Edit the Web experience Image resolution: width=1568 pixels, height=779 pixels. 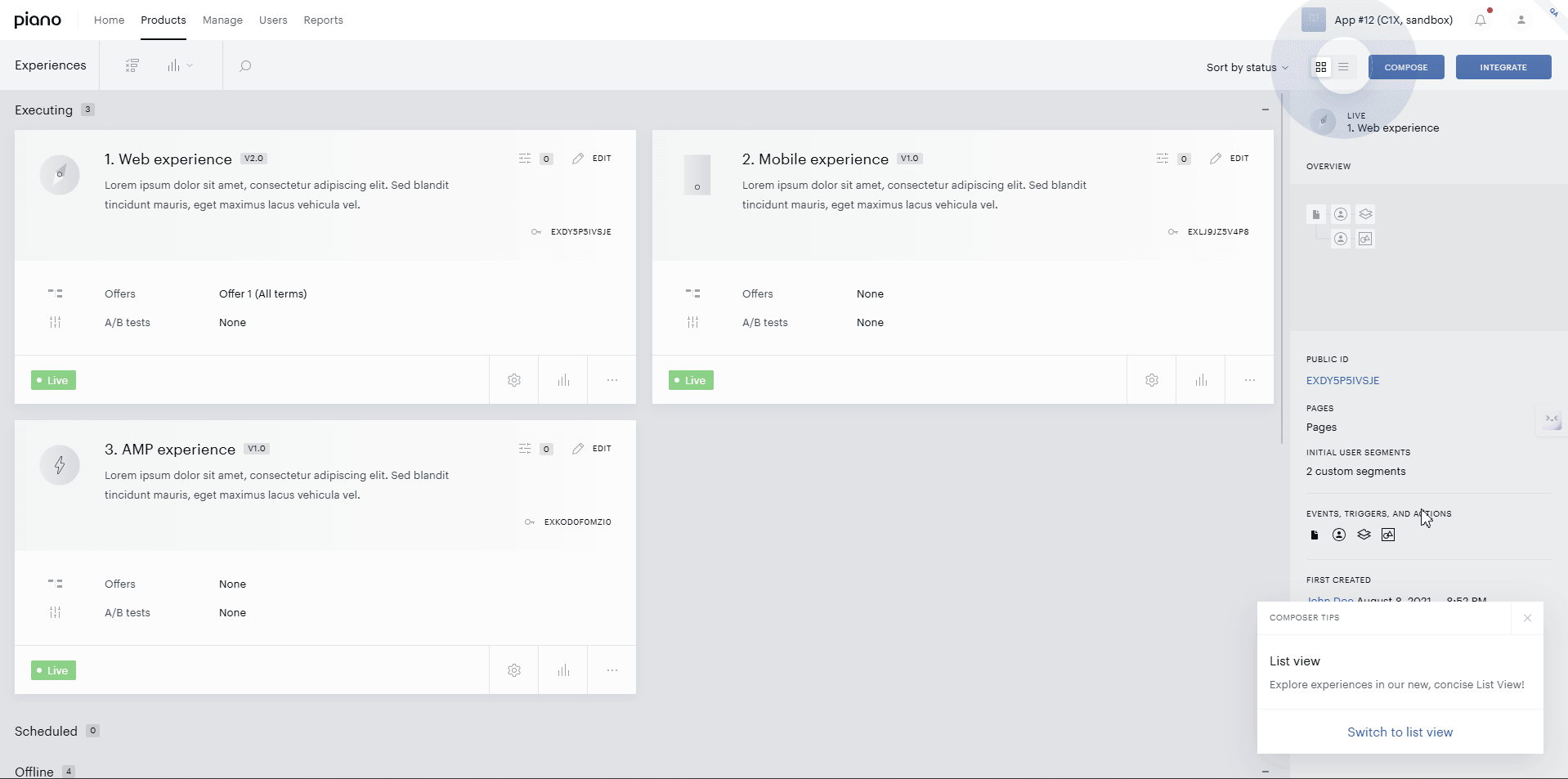(592, 159)
